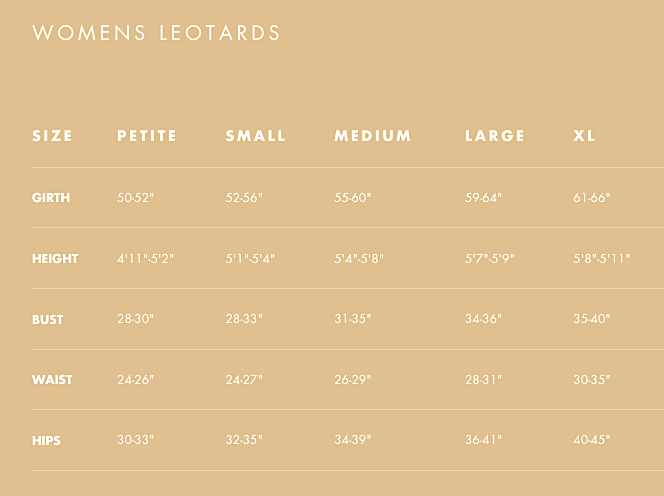Image resolution: width=664 pixels, height=496 pixels.
Task: Click the HIPS row label
Action: tap(46, 441)
